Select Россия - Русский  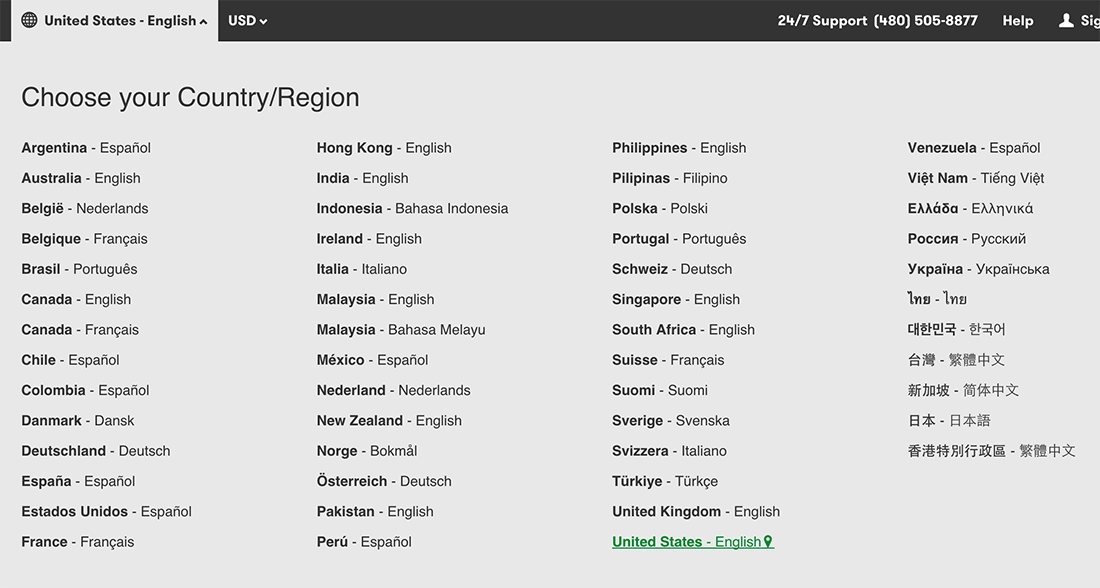pos(967,239)
